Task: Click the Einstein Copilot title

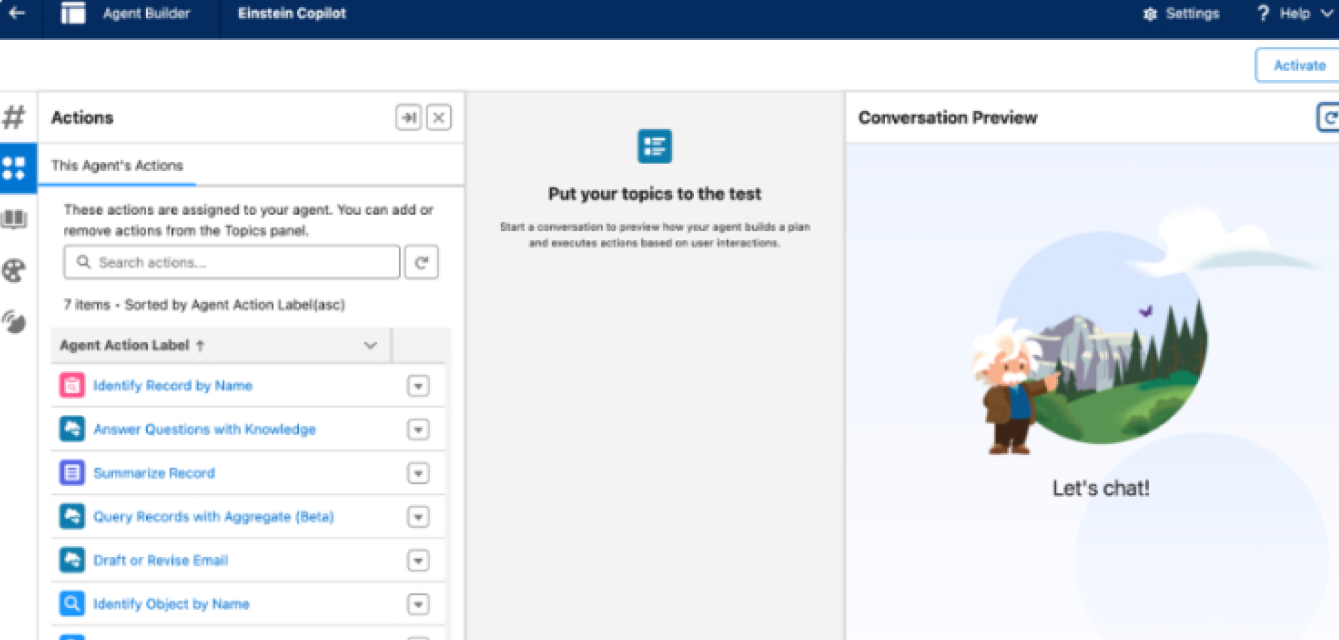Action: tap(292, 14)
